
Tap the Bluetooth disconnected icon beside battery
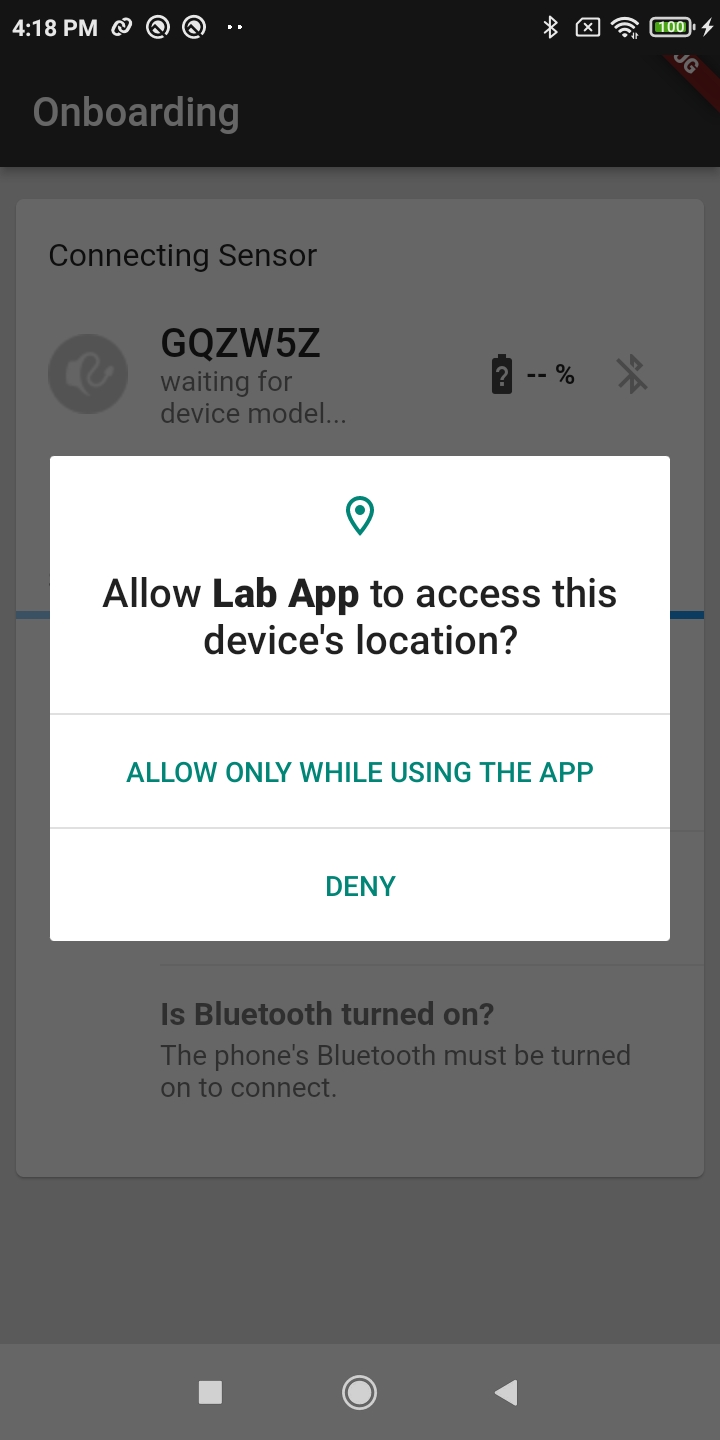coord(631,374)
